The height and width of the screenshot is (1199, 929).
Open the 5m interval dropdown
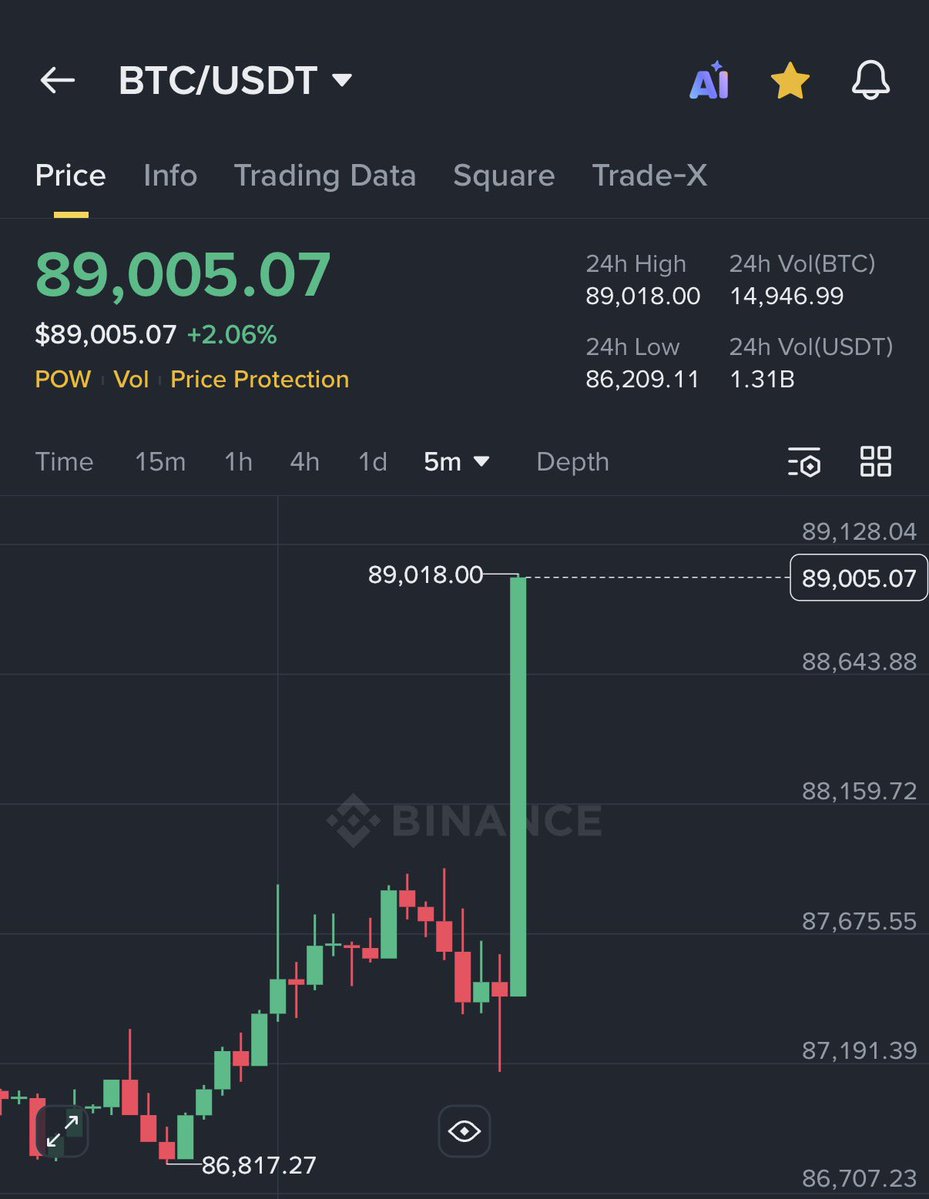tap(456, 462)
